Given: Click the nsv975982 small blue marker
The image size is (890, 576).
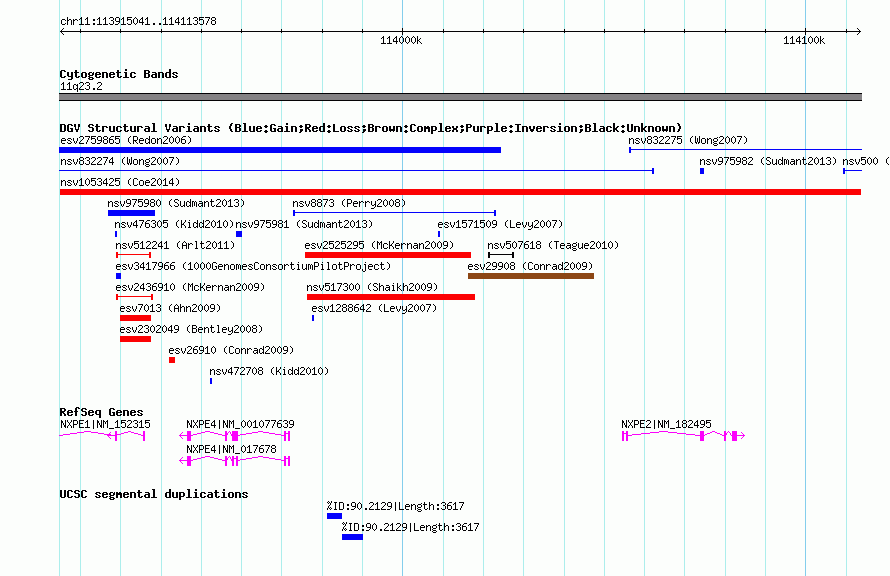Looking at the screenshot, I should point(702,171).
